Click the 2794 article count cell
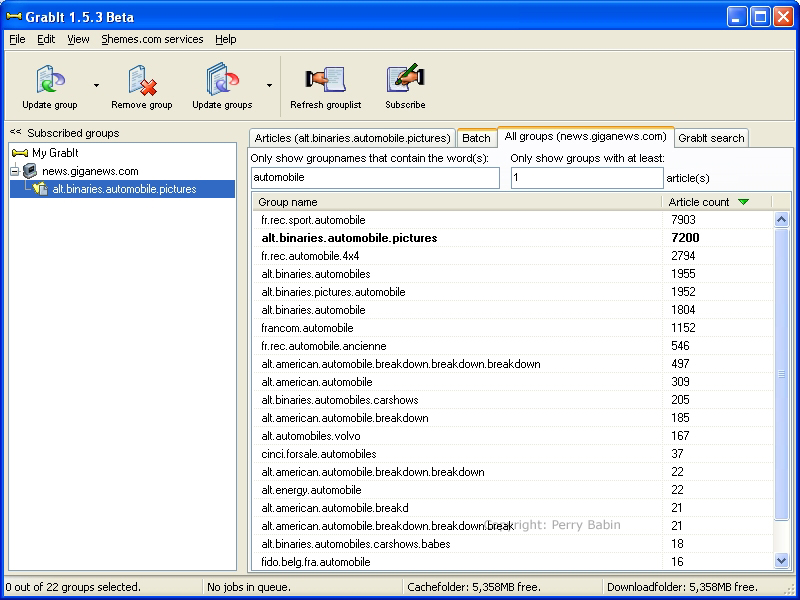This screenshot has width=800, height=600. click(x=683, y=256)
